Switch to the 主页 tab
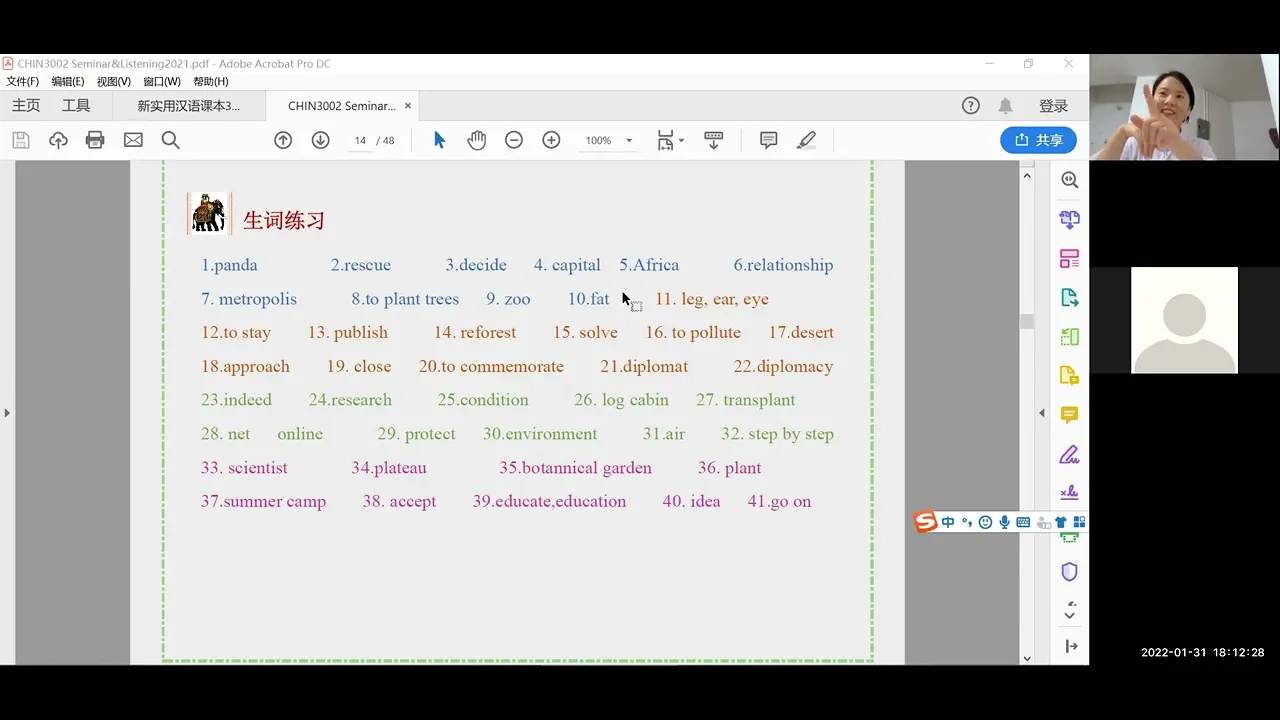This screenshot has width=1280, height=720. (26, 106)
